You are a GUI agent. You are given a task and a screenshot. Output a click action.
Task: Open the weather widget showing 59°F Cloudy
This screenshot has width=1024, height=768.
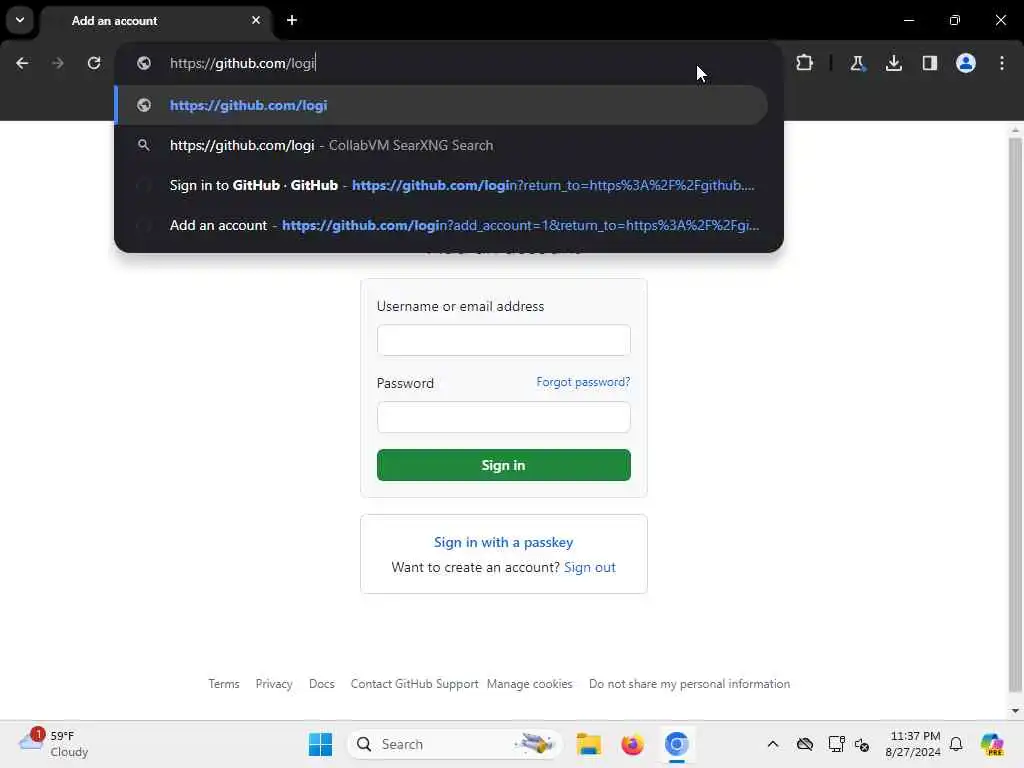coord(54,744)
